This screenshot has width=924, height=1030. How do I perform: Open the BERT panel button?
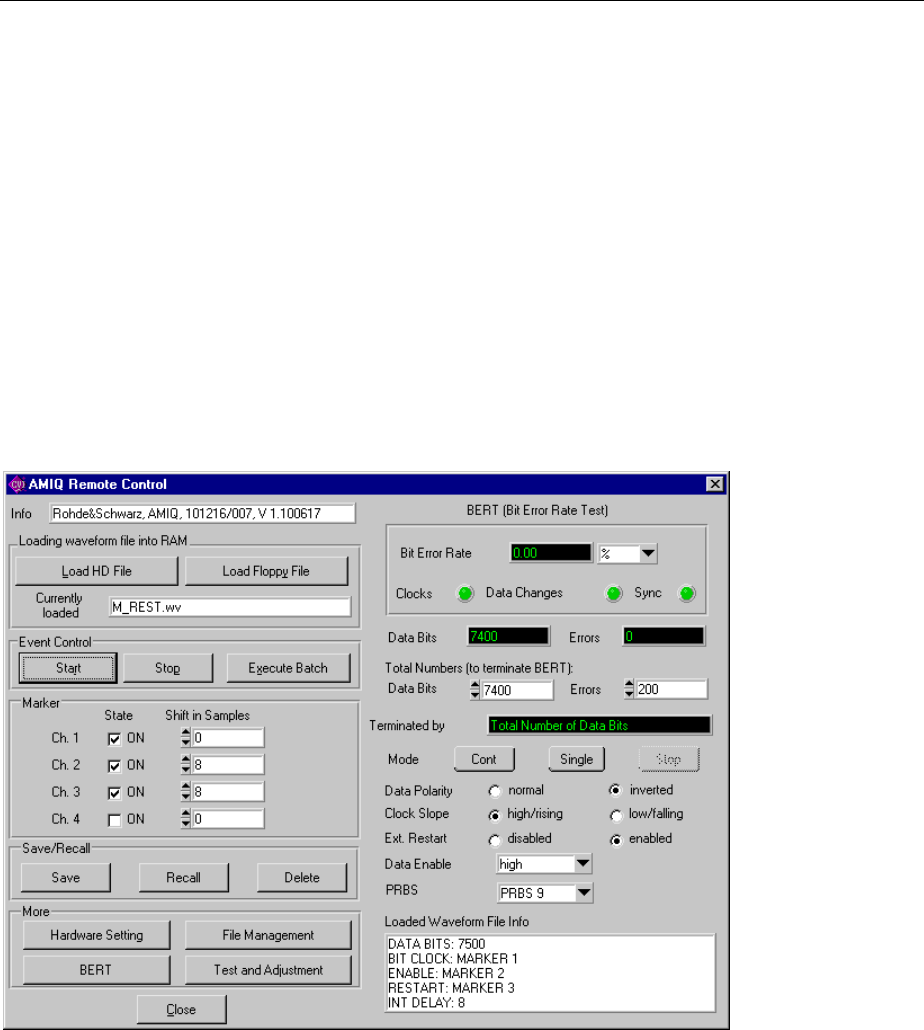tap(97, 970)
